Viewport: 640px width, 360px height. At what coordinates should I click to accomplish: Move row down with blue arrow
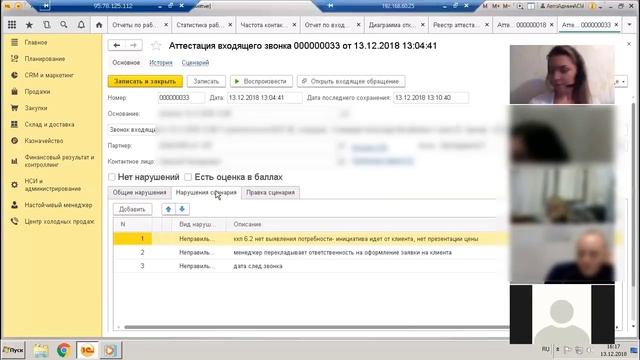click(x=182, y=209)
